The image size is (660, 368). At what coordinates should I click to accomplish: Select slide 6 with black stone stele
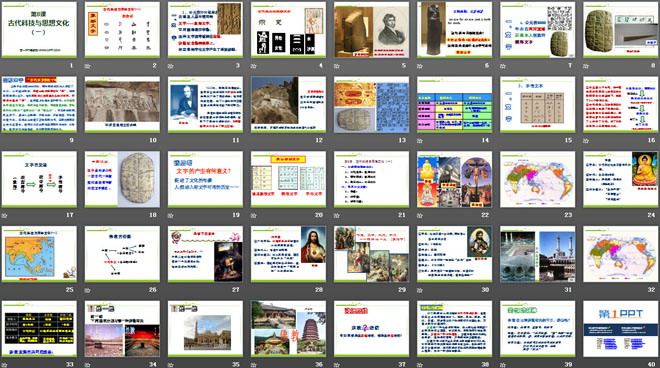tap(455, 29)
